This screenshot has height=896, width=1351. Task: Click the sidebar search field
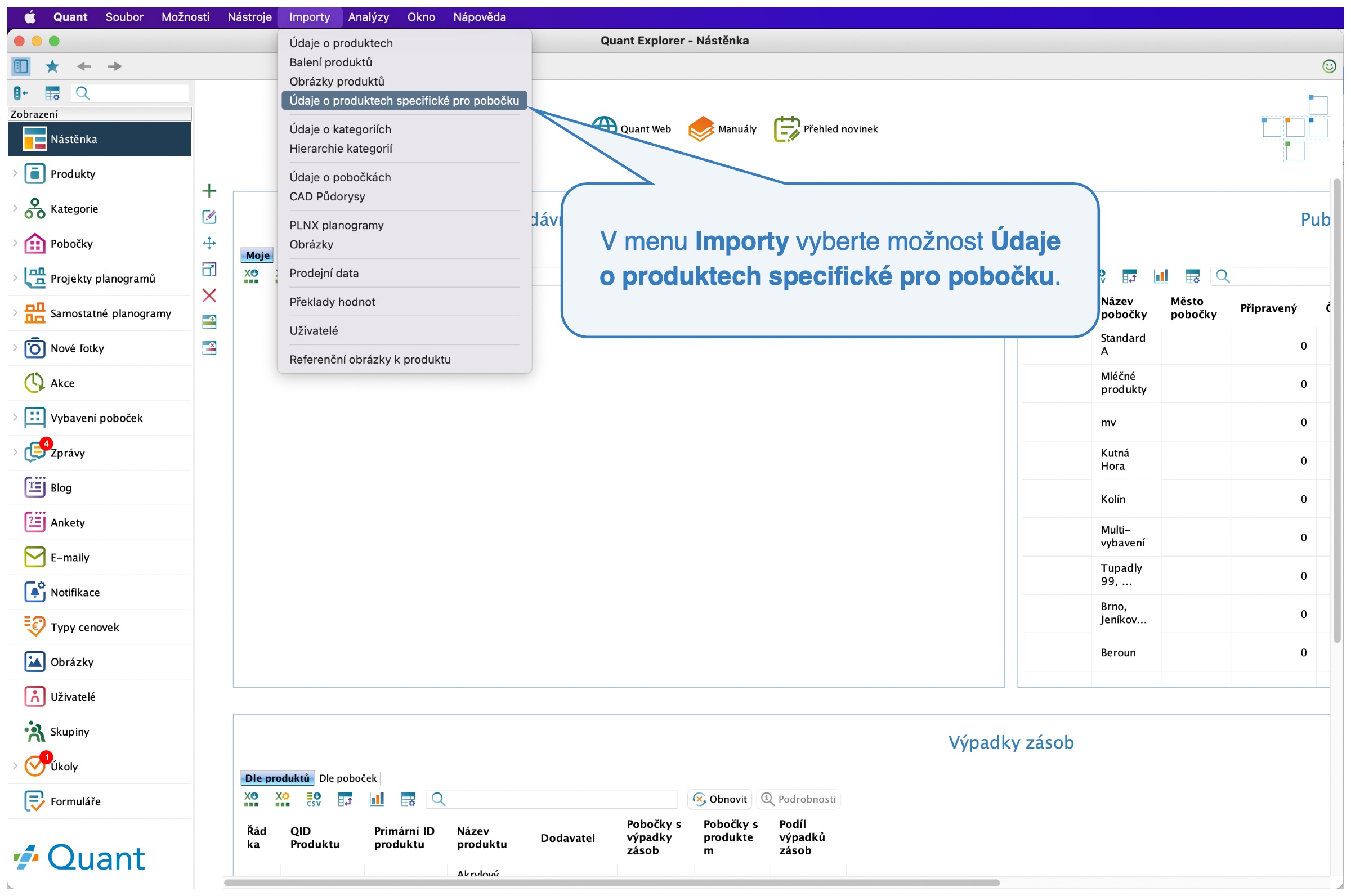click(130, 93)
